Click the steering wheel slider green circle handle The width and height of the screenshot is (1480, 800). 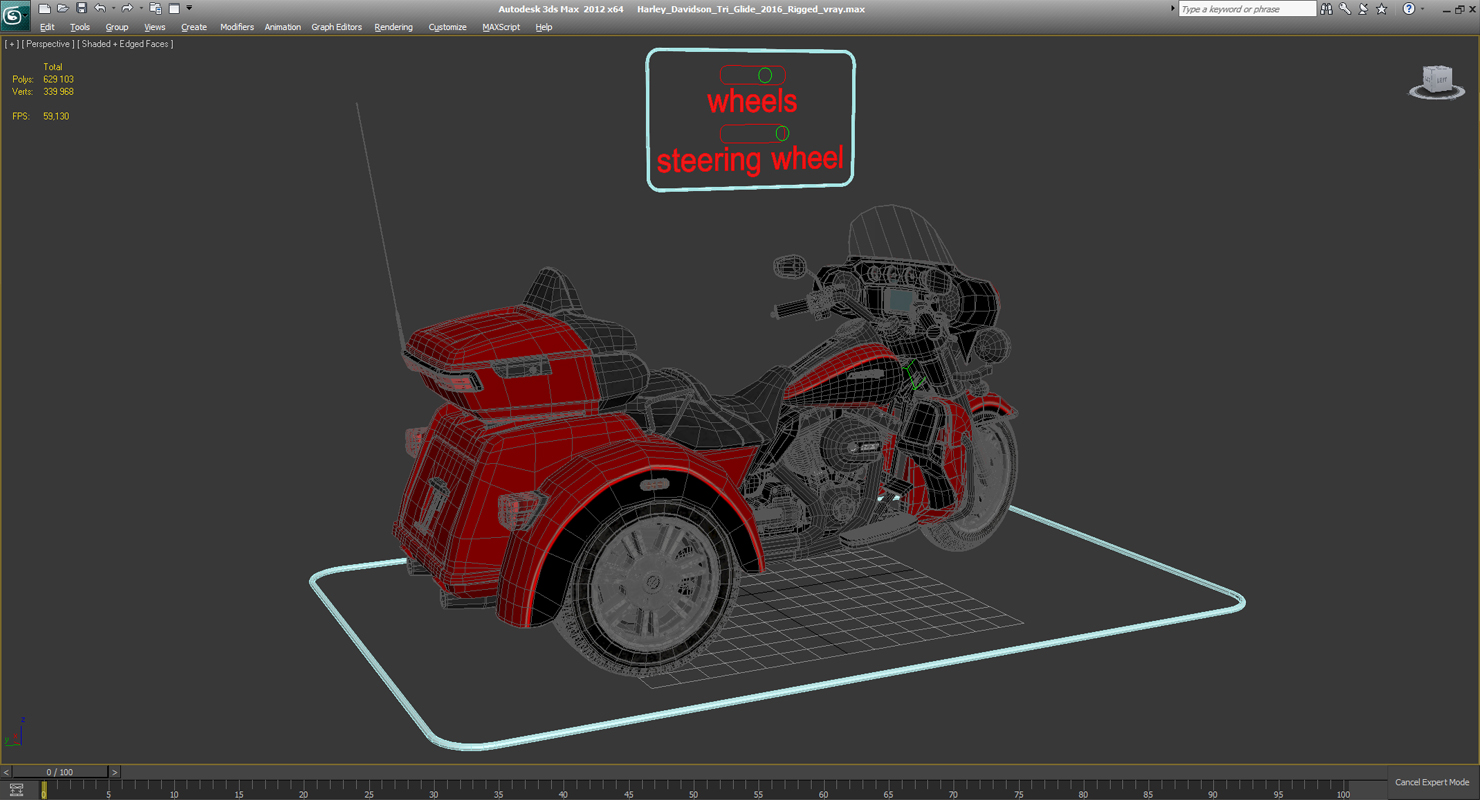782,133
